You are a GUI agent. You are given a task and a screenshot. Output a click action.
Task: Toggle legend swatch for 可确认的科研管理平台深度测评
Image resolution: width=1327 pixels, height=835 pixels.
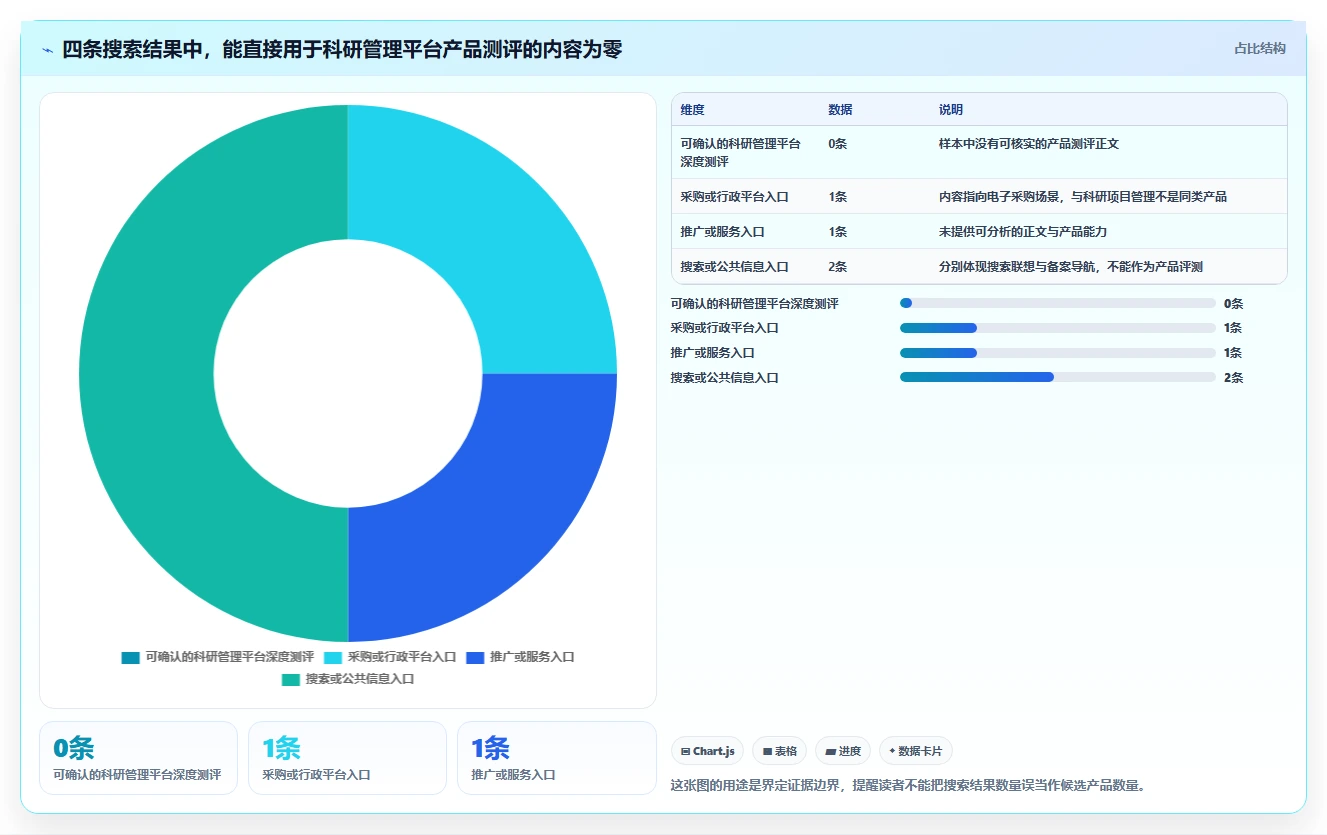point(130,657)
